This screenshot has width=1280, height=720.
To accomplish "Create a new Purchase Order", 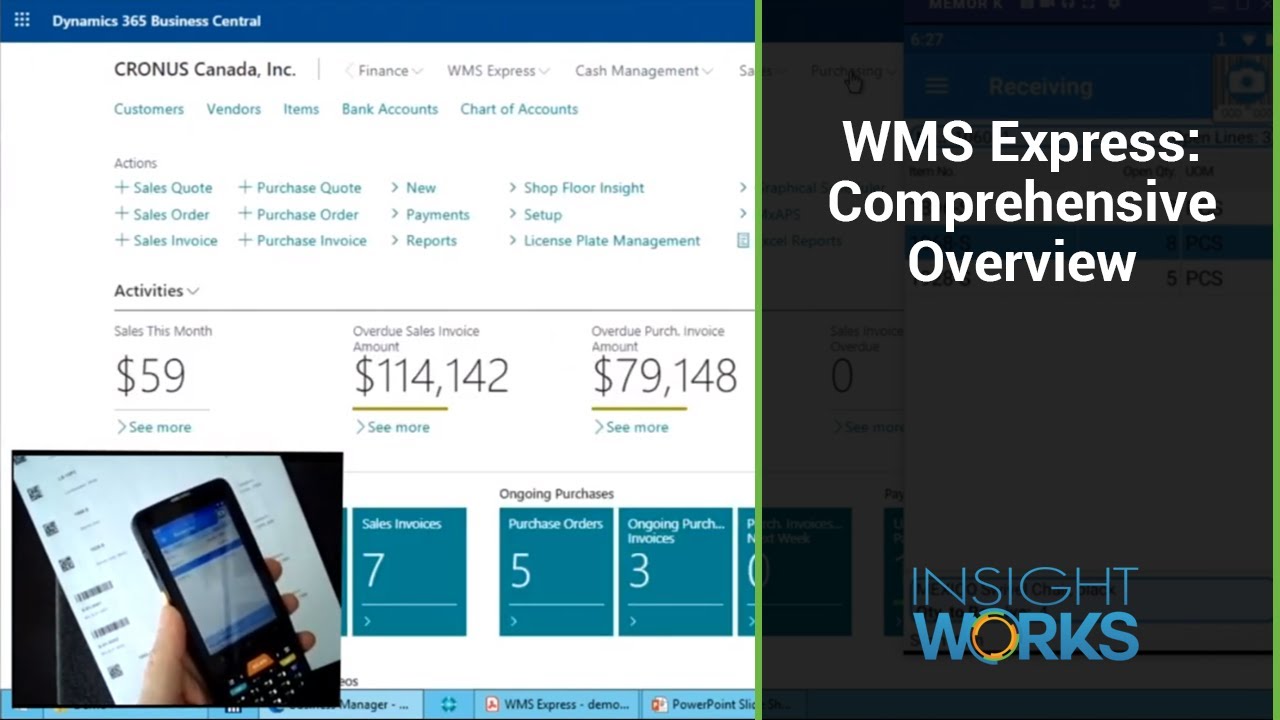I will coord(298,214).
